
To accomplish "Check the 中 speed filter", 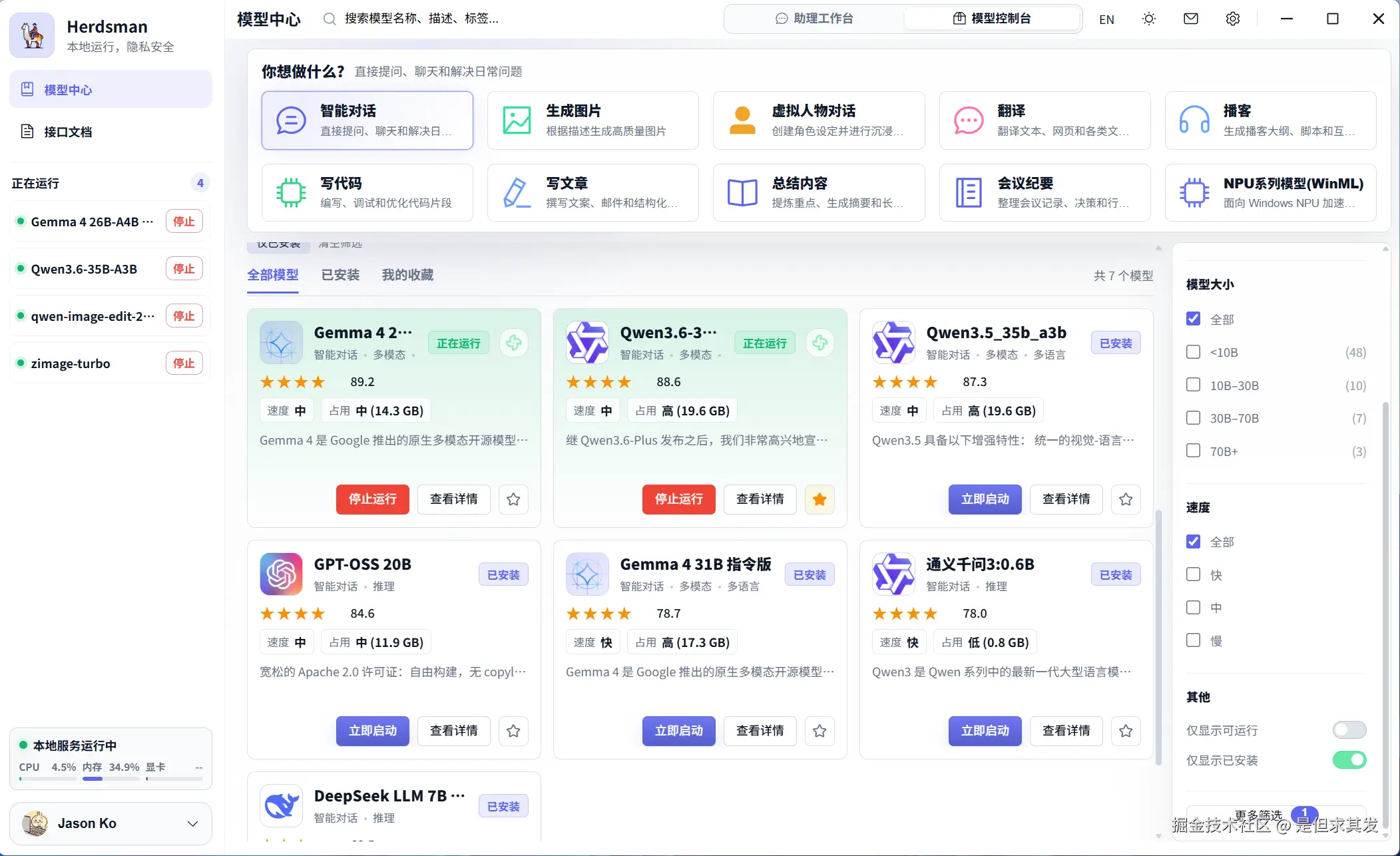I will click(1194, 607).
